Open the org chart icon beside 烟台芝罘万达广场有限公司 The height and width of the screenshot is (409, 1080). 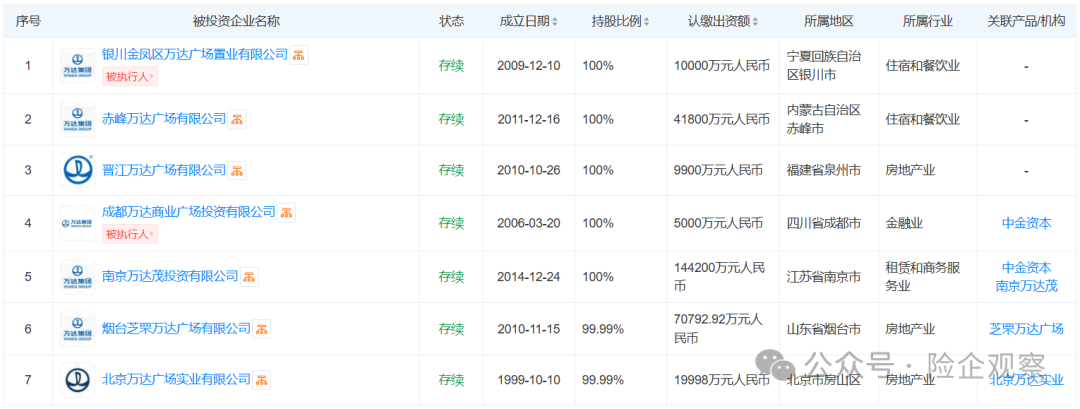262,328
